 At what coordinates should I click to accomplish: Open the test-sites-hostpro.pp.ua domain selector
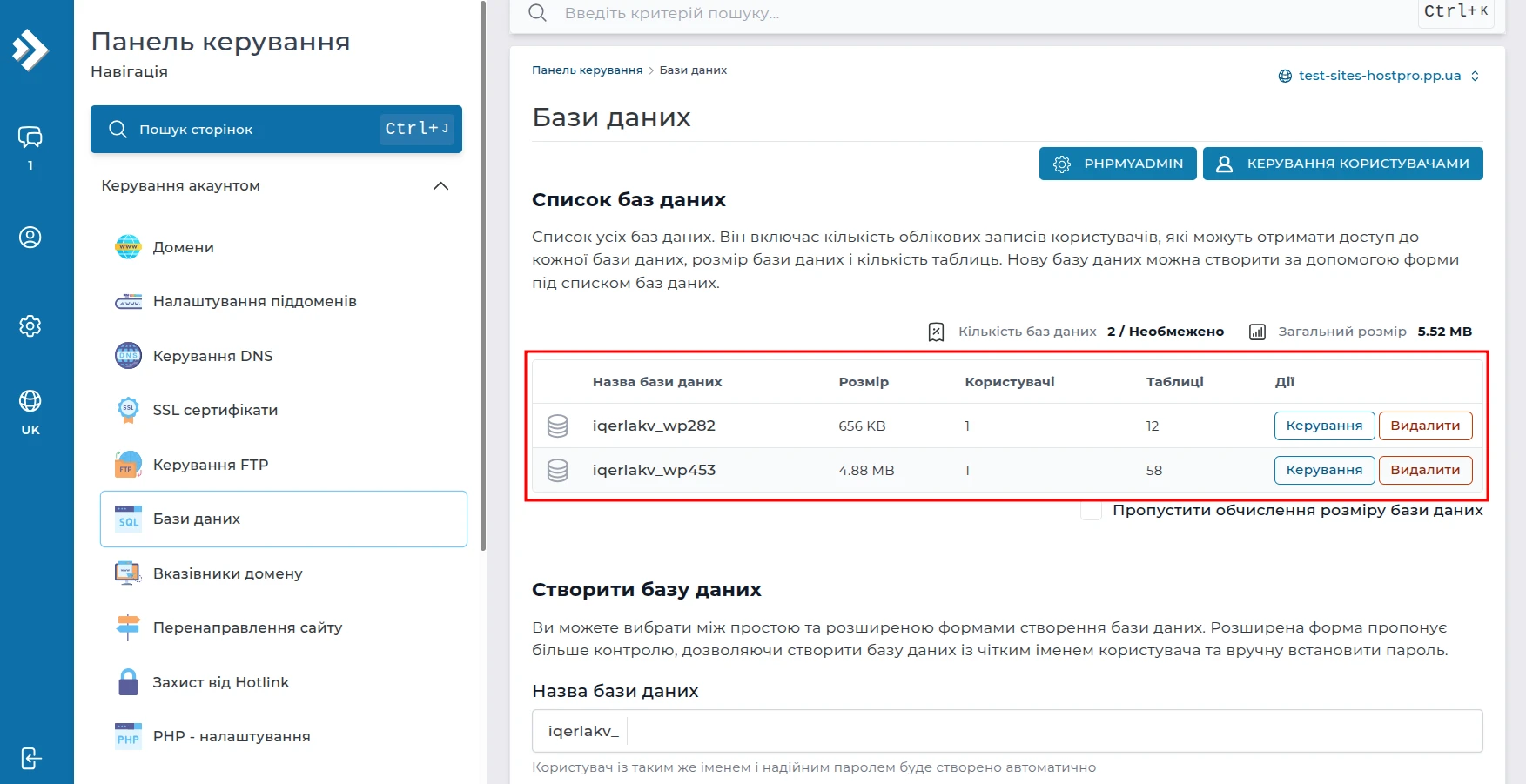click(1379, 76)
